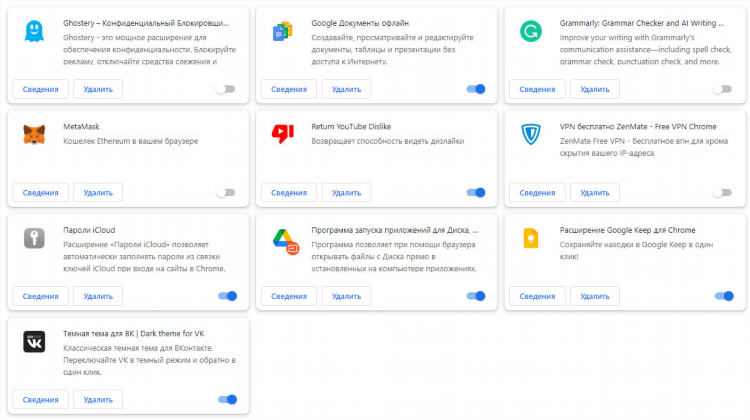
Task: Click the VPN бесплатно ZenMate title
Action: (x=638, y=126)
